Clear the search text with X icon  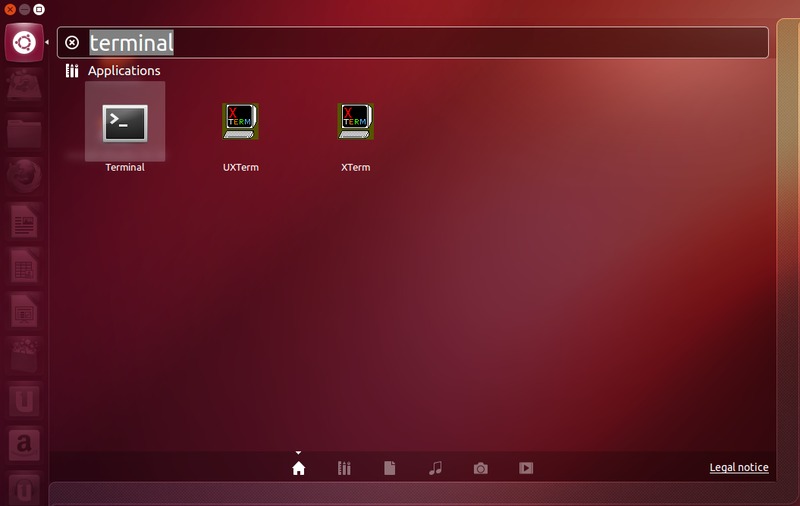click(x=72, y=43)
